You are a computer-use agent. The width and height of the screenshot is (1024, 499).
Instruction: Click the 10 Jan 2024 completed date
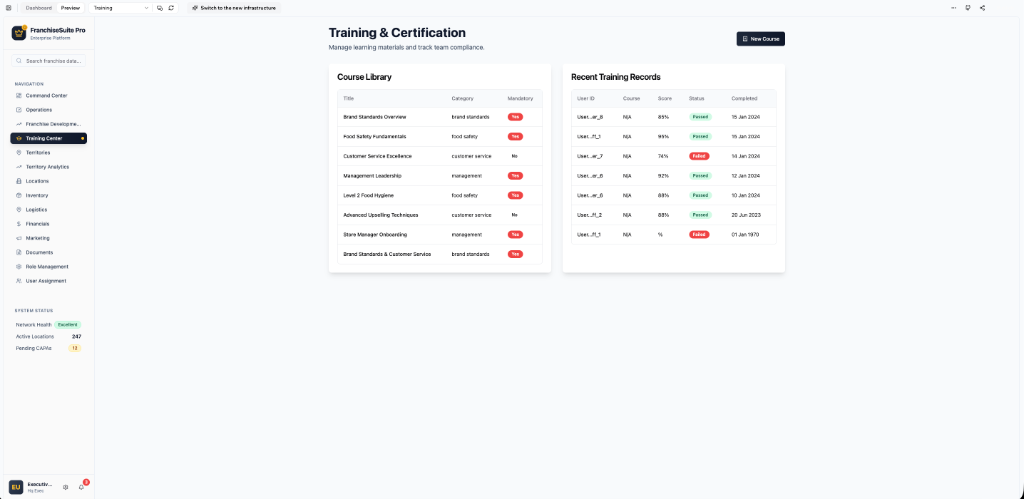click(745, 195)
